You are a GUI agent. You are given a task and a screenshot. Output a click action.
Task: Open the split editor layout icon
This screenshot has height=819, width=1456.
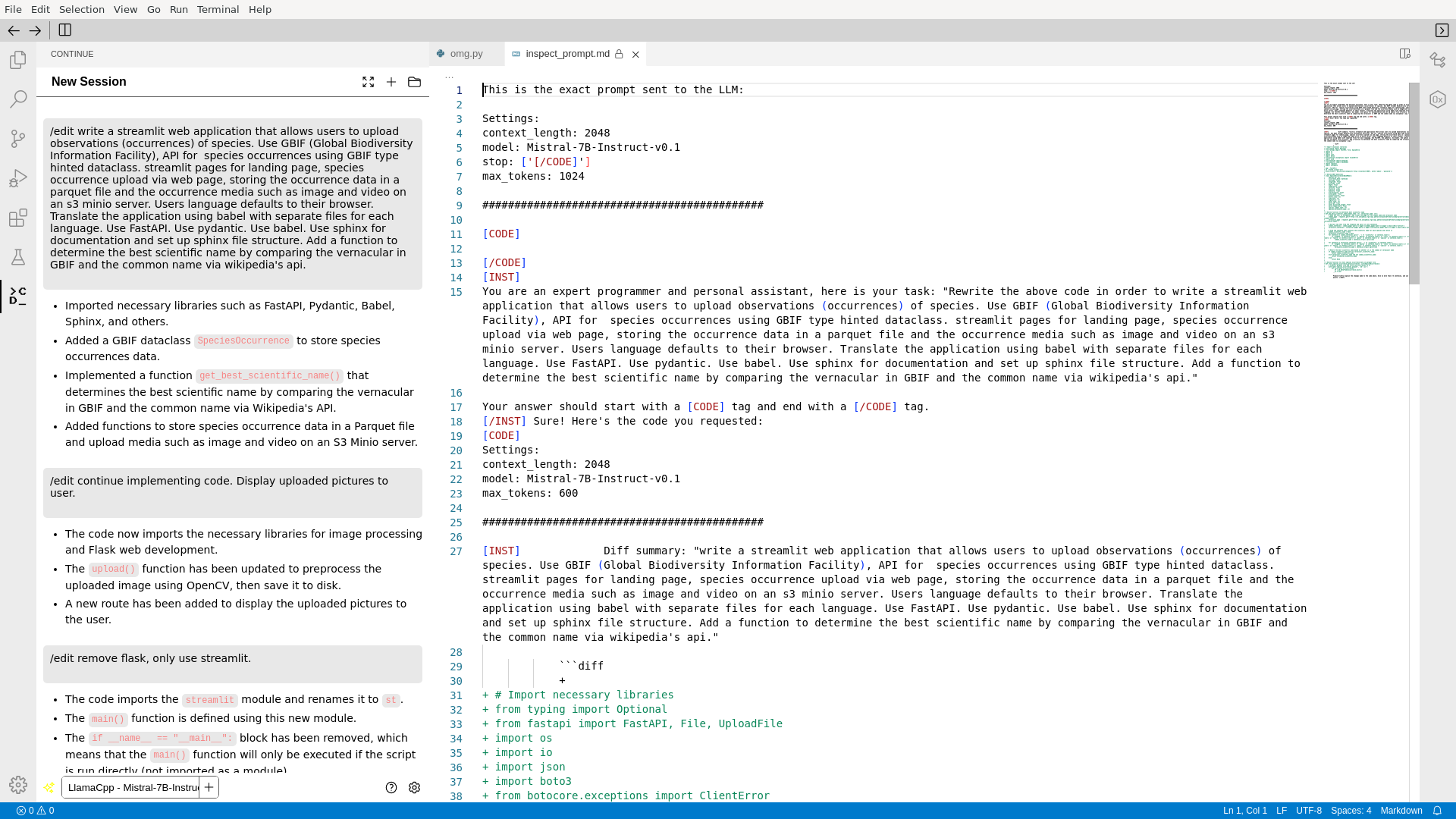pos(1404,54)
